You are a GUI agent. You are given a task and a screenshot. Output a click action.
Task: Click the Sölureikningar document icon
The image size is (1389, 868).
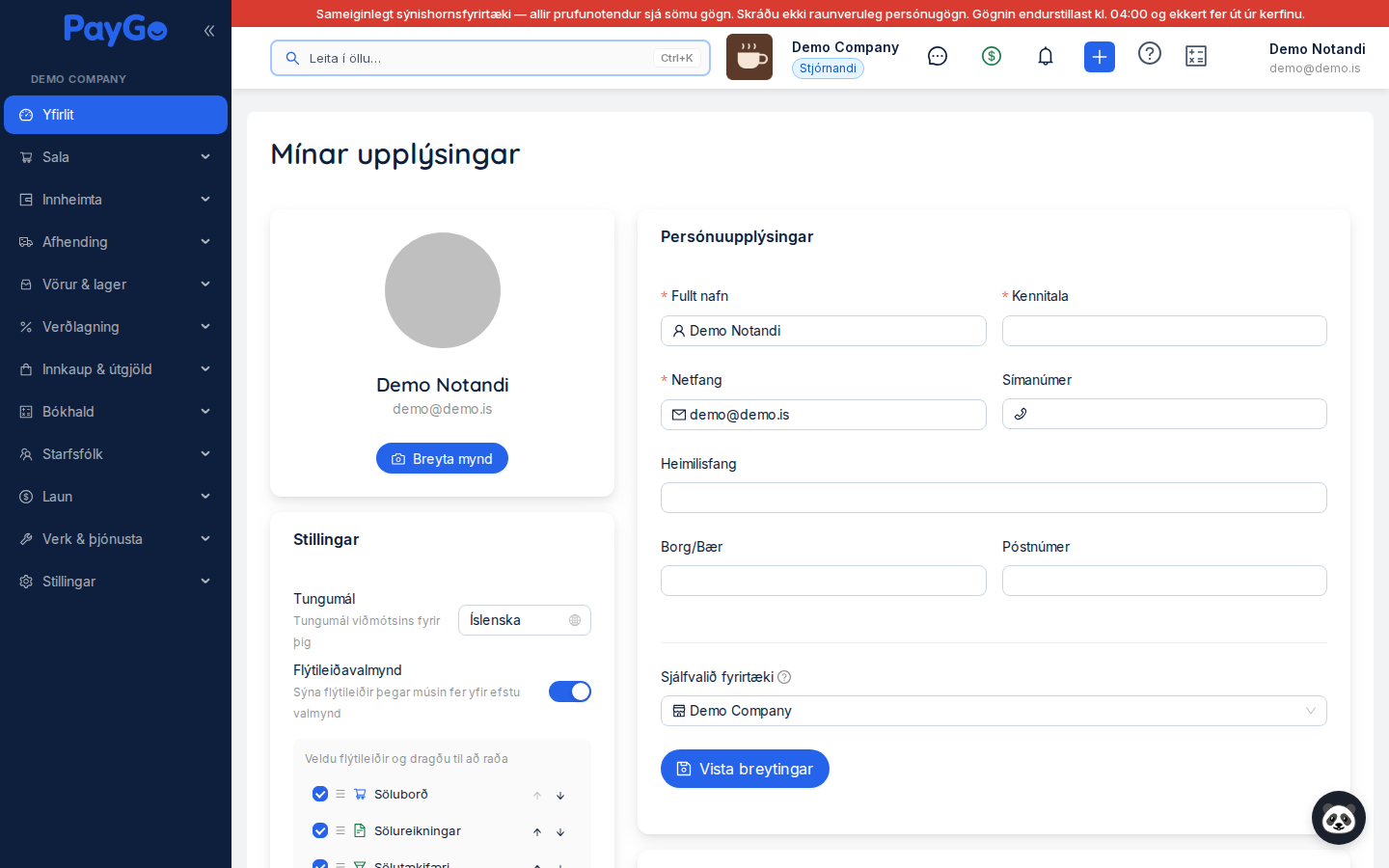[x=360, y=830]
